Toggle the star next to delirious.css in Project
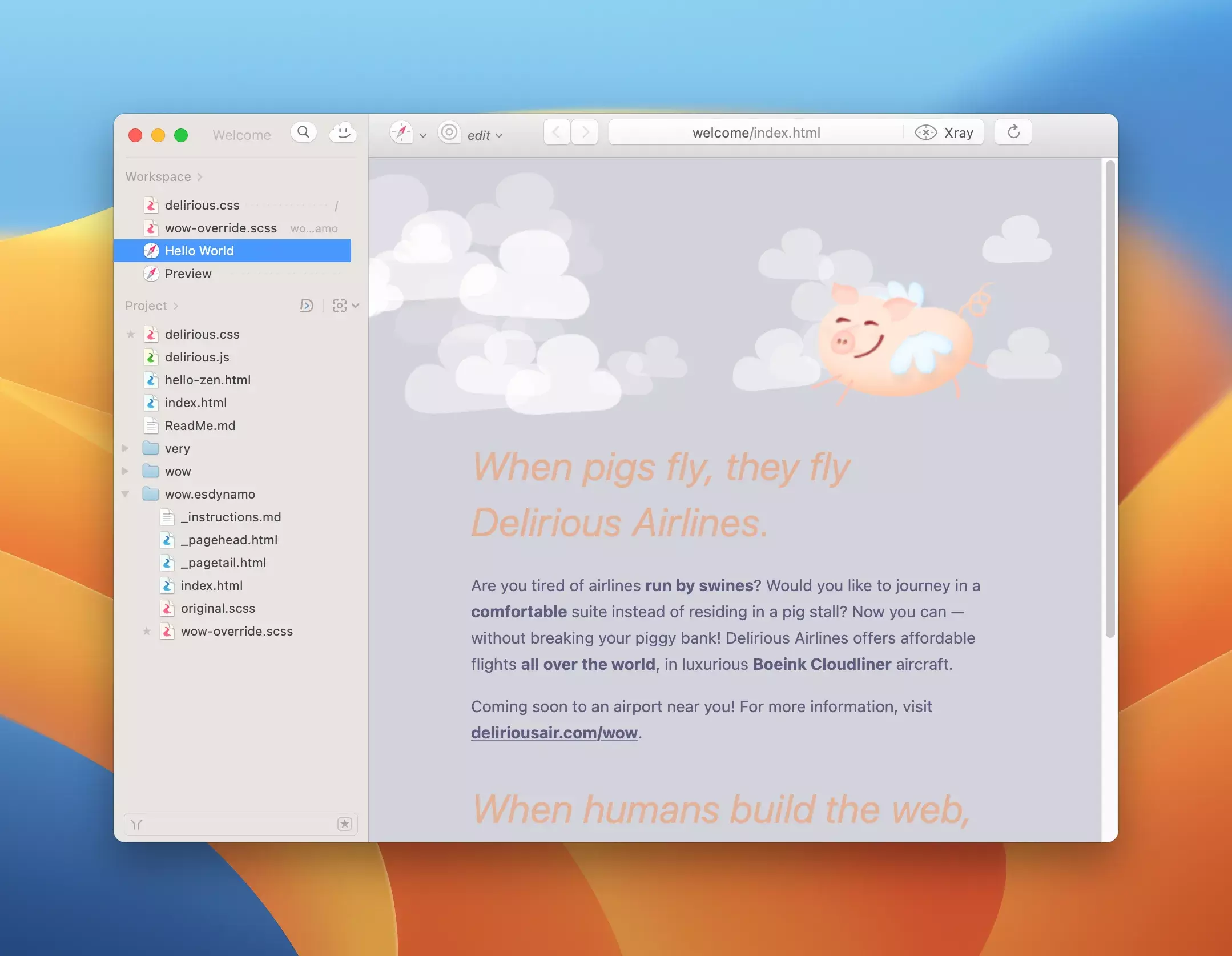This screenshot has width=1232, height=956. 131,334
